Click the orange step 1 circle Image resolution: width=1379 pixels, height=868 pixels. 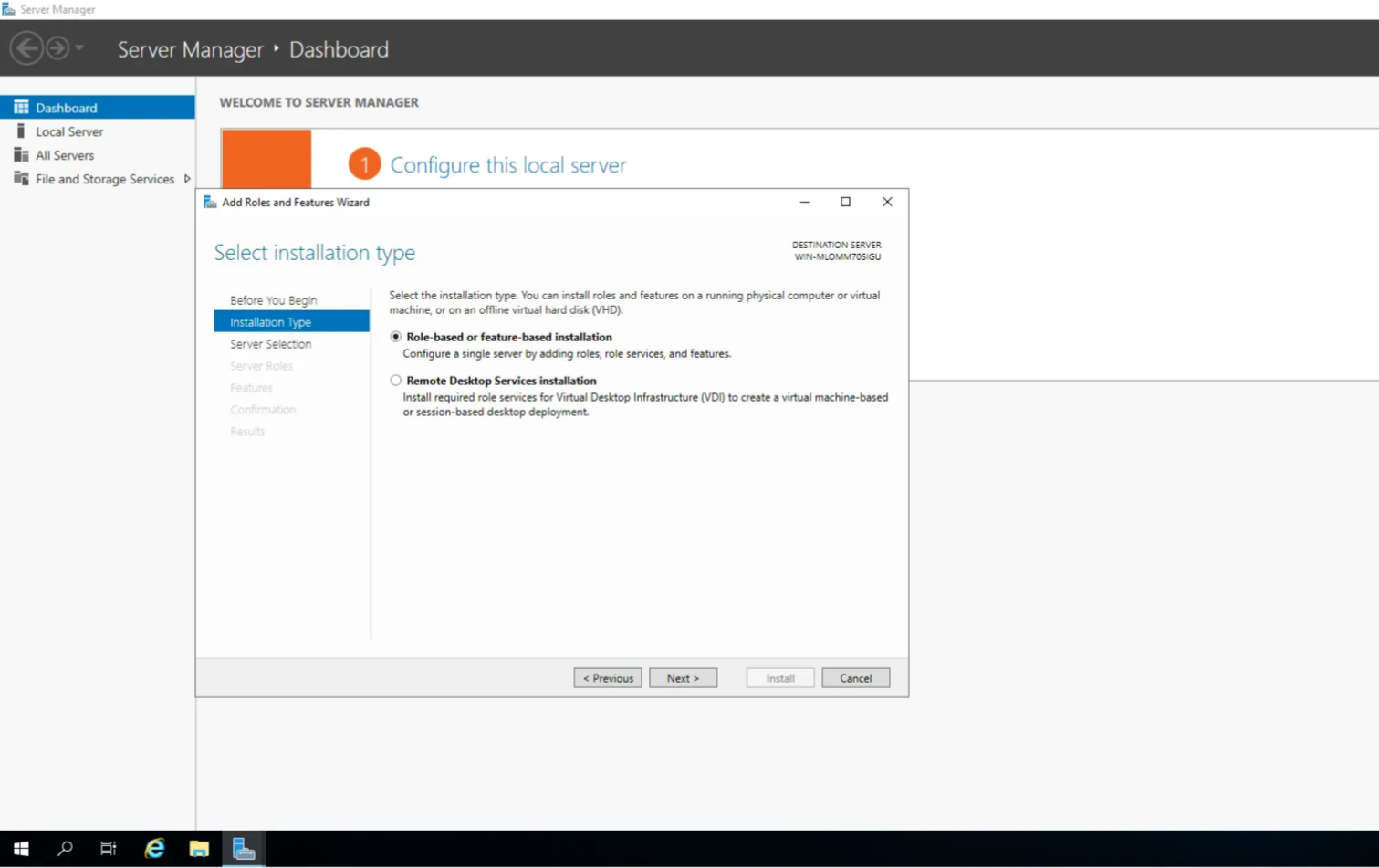(x=364, y=164)
